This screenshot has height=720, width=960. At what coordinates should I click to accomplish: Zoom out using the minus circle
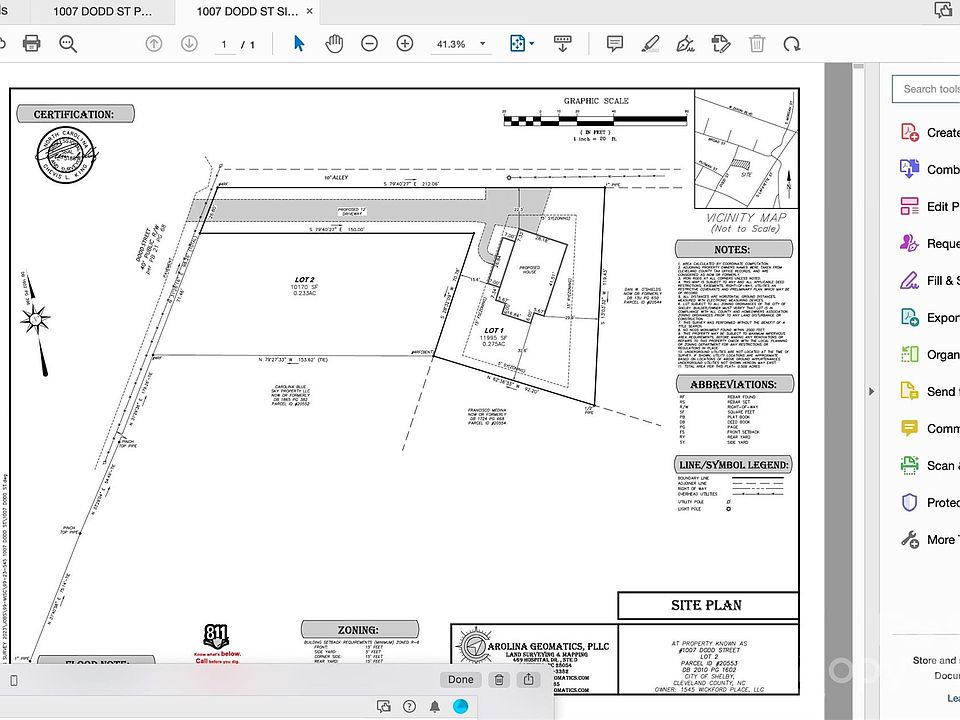pos(369,43)
